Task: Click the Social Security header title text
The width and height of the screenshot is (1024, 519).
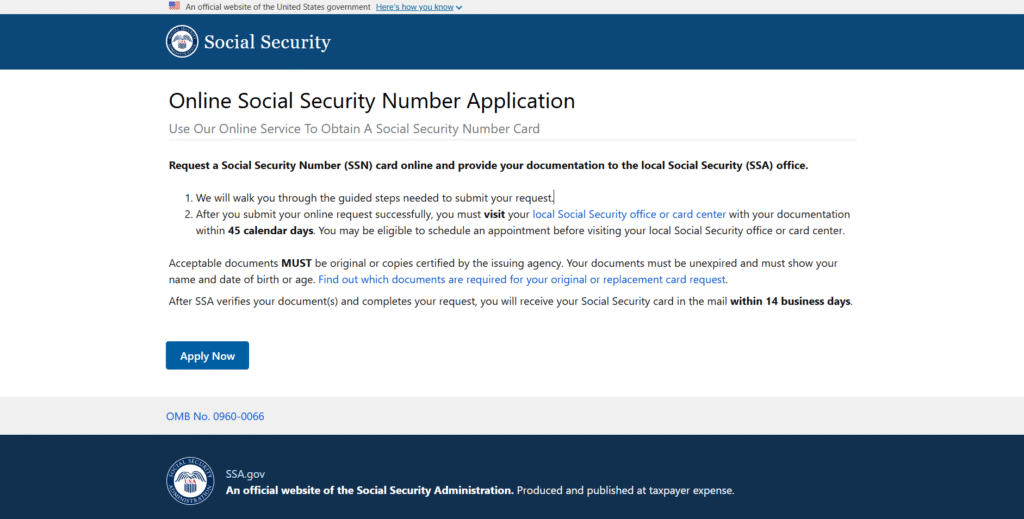Action: (x=267, y=42)
